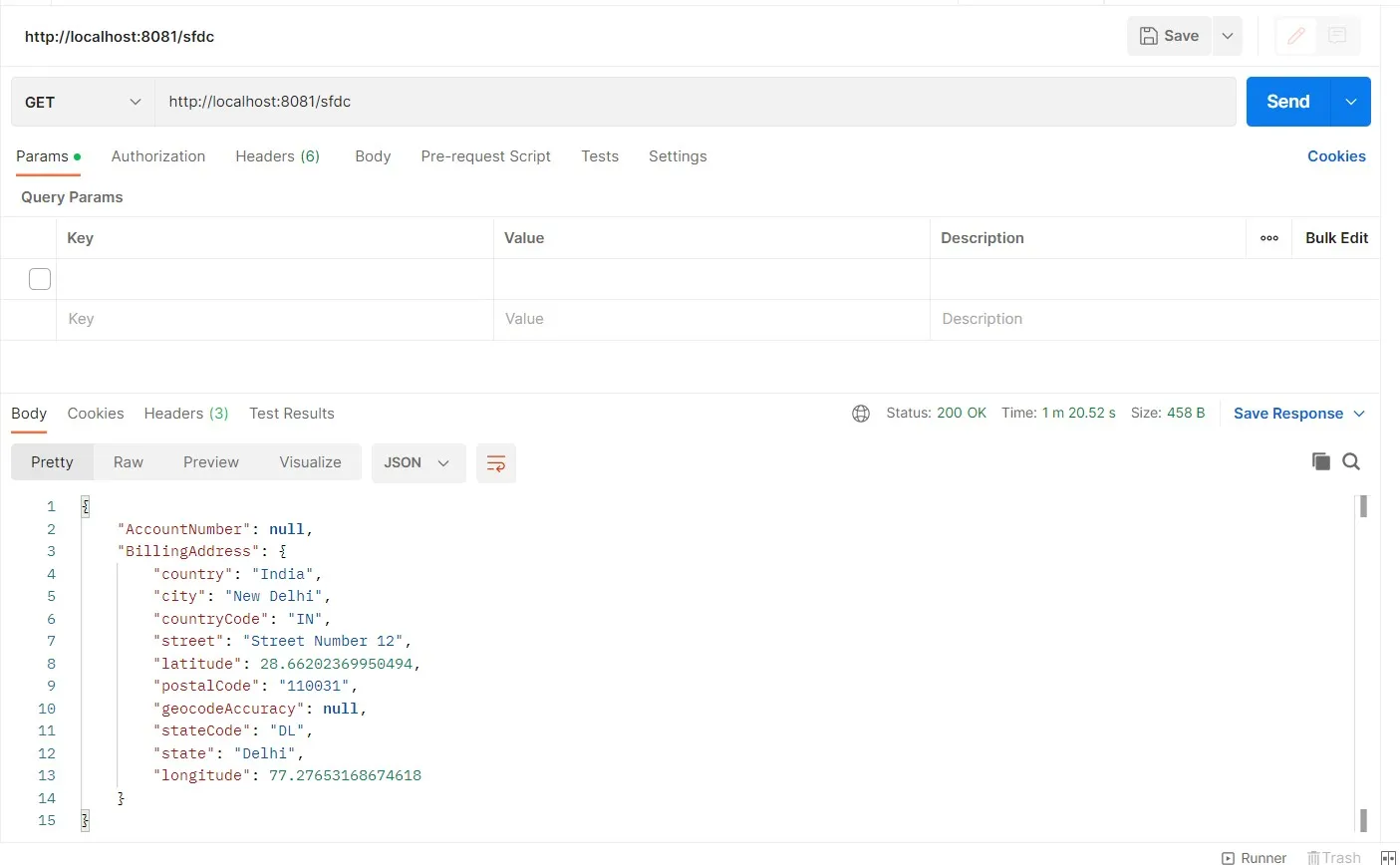Click the pencil edit icon
1400x865 pixels.
(x=1296, y=36)
